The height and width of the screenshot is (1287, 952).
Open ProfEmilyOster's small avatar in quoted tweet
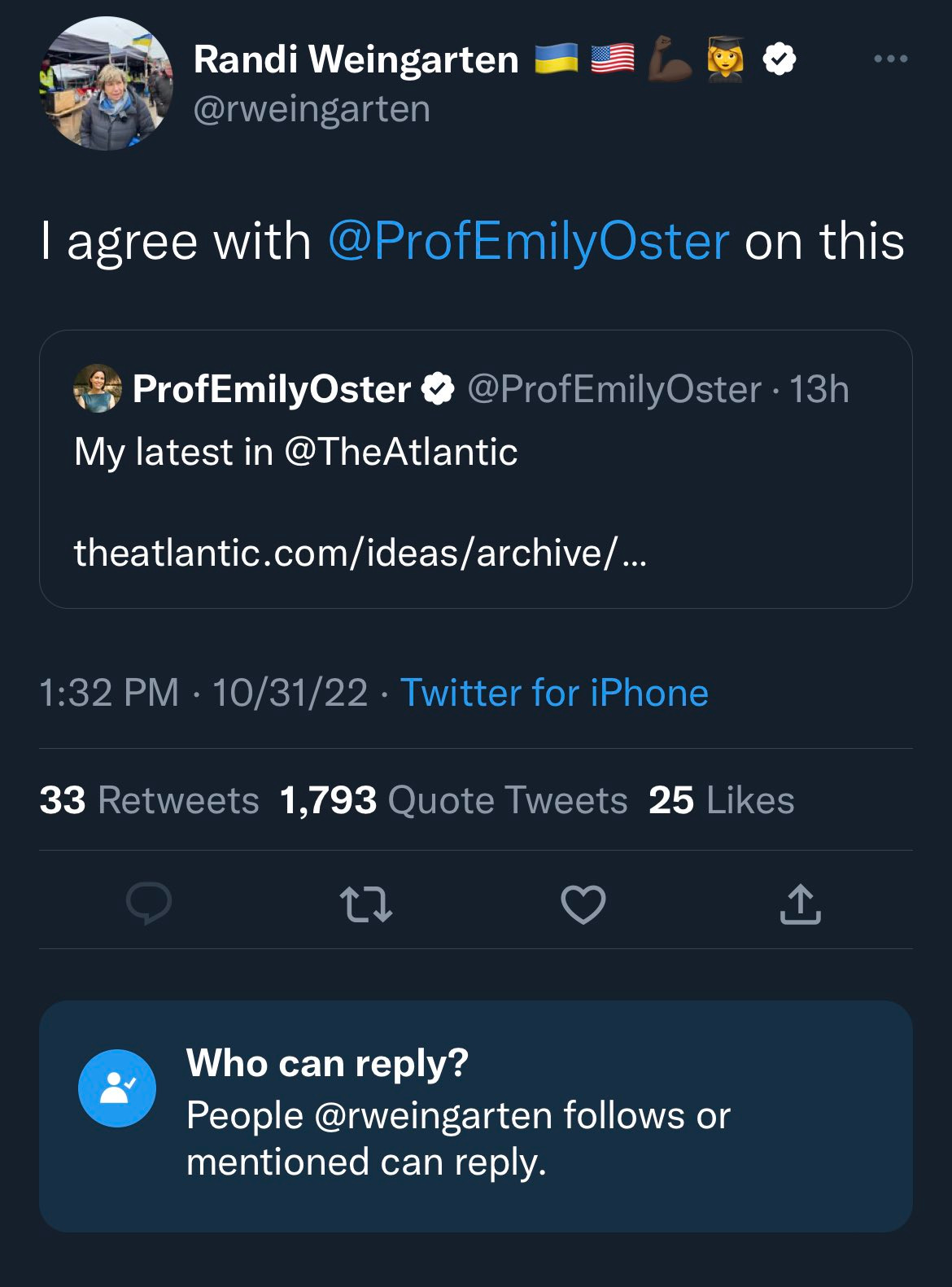98,388
